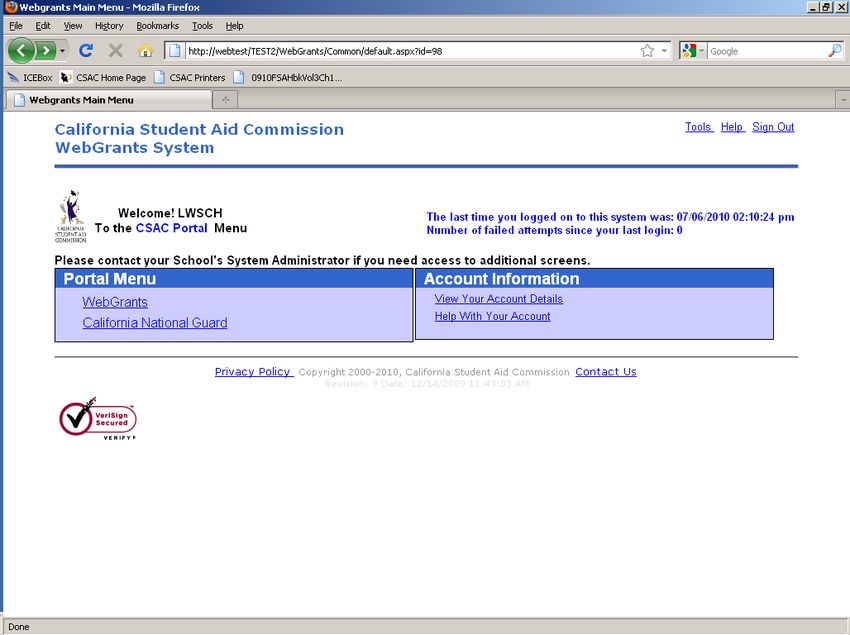
Task: Open the File menu
Action: tap(16, 25)
